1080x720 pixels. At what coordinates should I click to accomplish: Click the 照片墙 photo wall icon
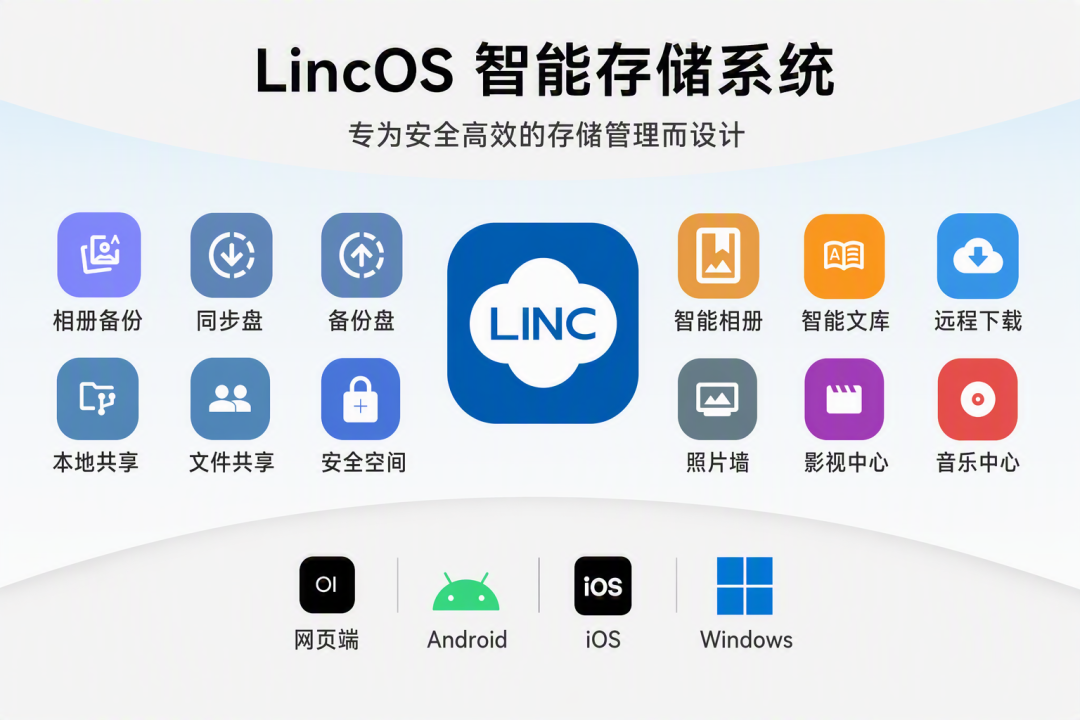(x=718, y=398)
